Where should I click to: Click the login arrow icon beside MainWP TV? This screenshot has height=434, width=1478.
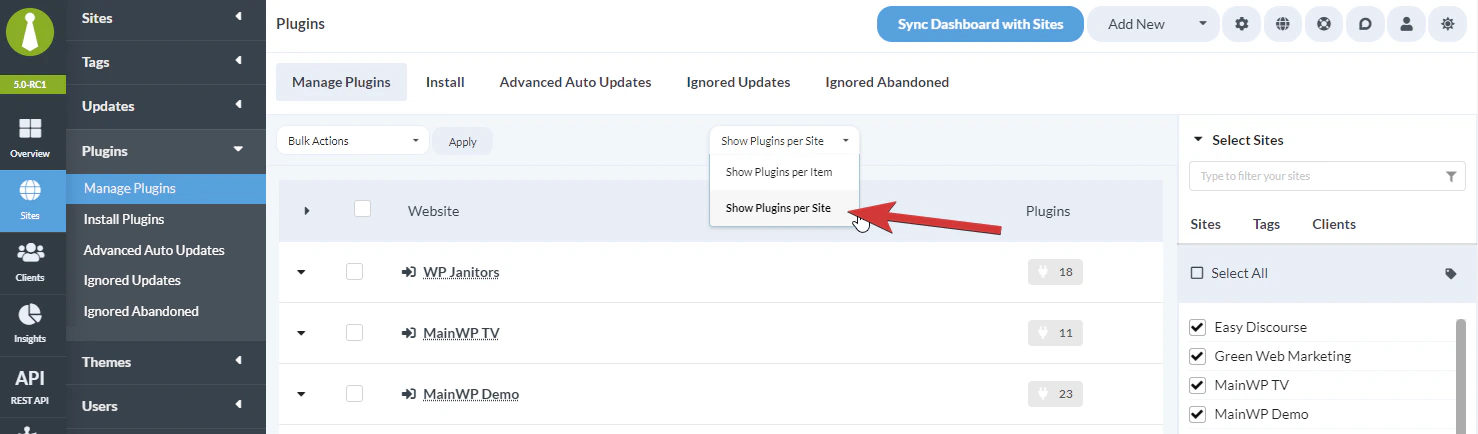409,333
